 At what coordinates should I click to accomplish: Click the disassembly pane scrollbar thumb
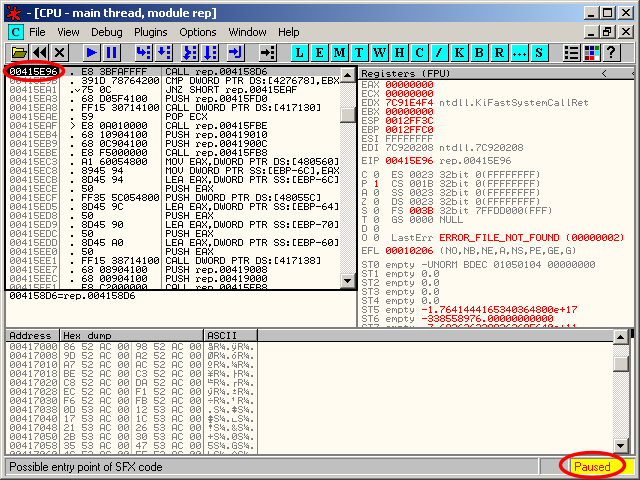[348, 114]
